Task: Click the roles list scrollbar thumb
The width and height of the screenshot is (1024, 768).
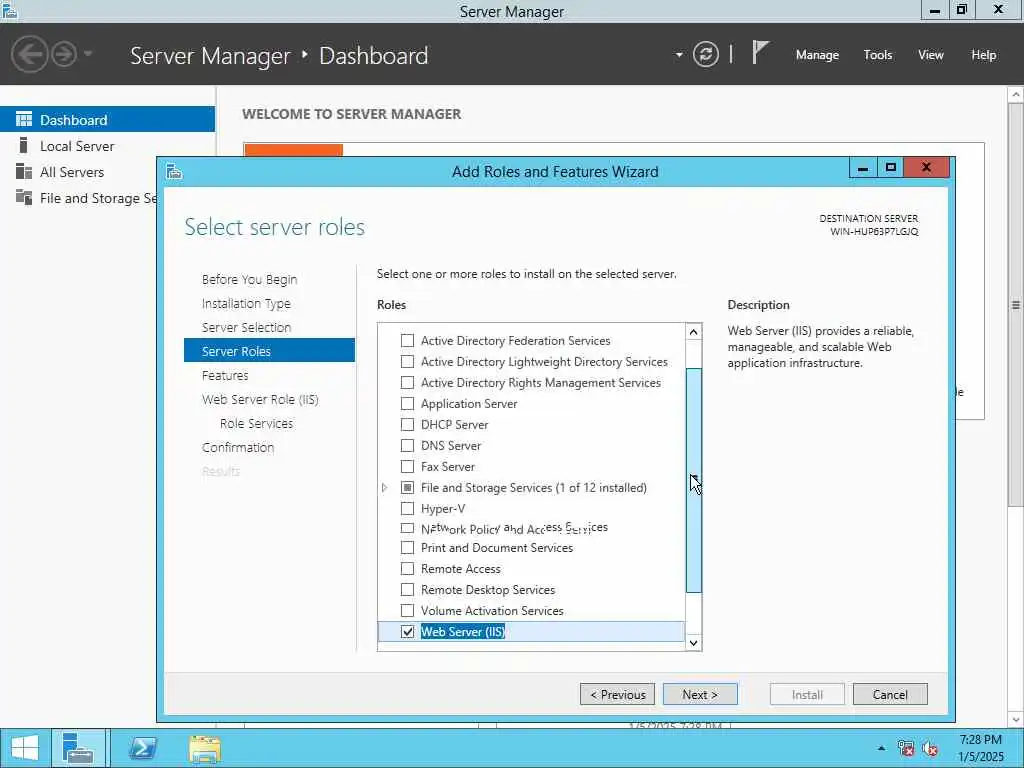Action: (694, 480)
